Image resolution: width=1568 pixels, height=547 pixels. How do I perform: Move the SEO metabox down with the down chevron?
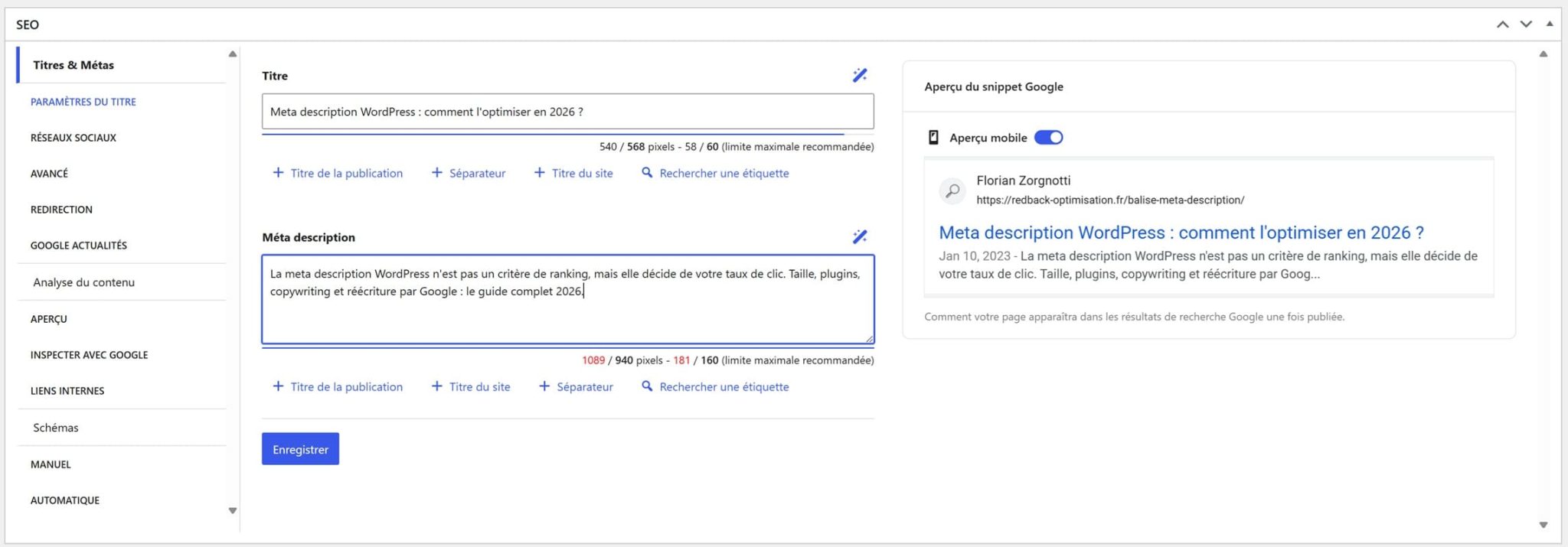tap(1526, 24)
